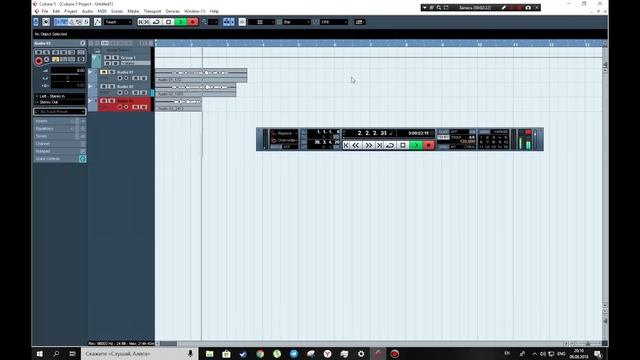Open the Transport menu
640x360 pixels.
pyautogui.click(x=152, y=11)
